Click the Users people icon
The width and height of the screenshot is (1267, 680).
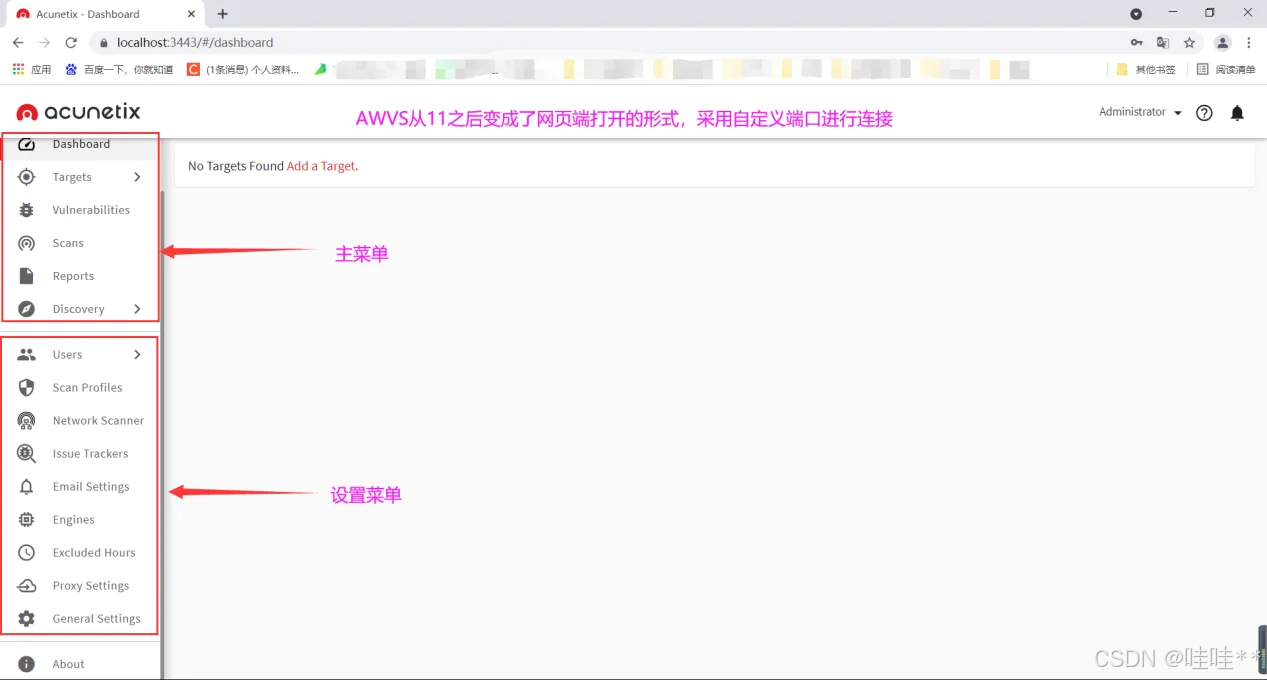point(27,354)
